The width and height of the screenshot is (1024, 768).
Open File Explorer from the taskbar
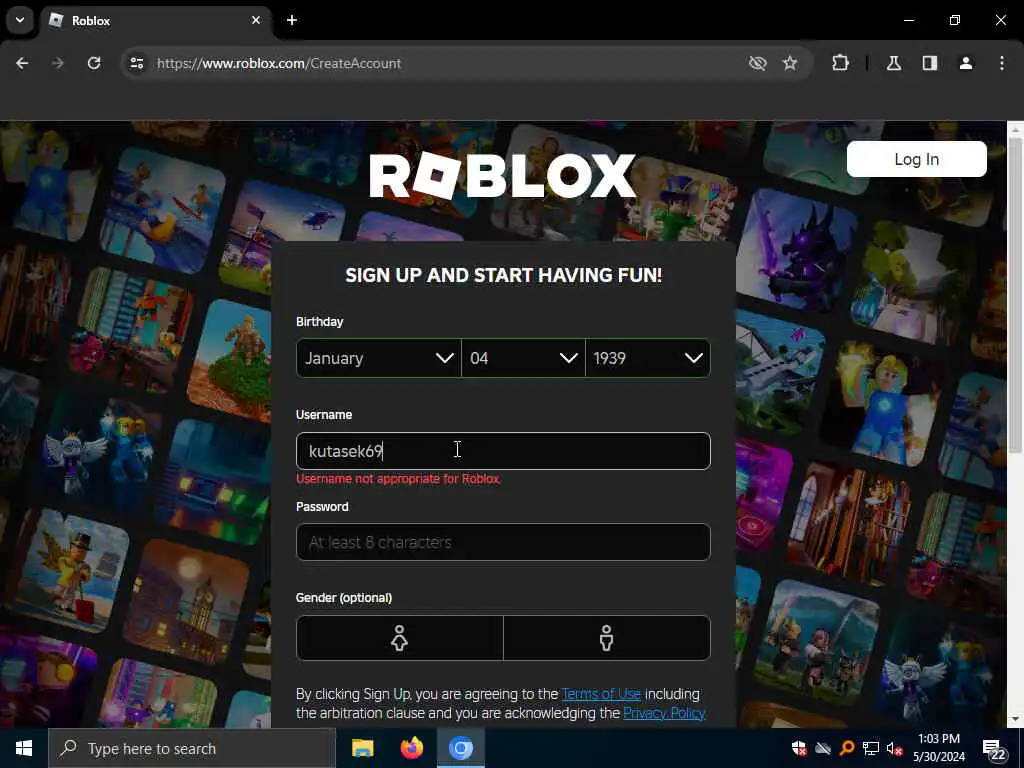[362, 748]
